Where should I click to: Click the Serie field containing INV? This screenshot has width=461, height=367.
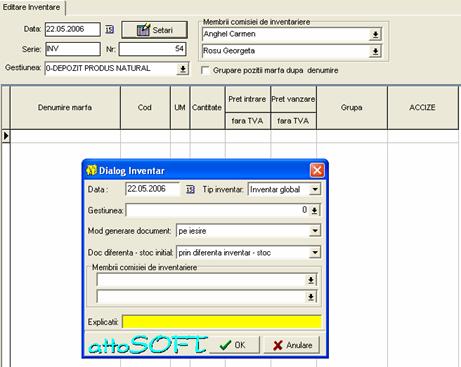pyautogui.click(x=73, y=49)
